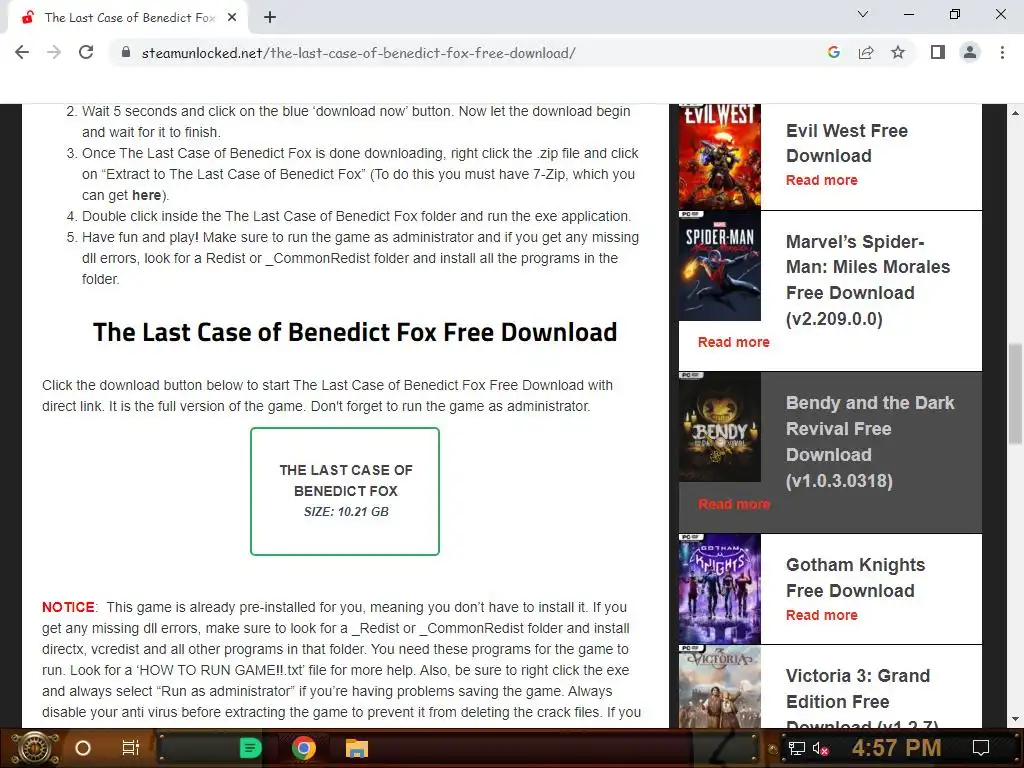Image resolution: width=1024 pixels, height=768 pixels.
Task: Close The Last Case of Benedict Fox tab
Action: pos(232,18)
